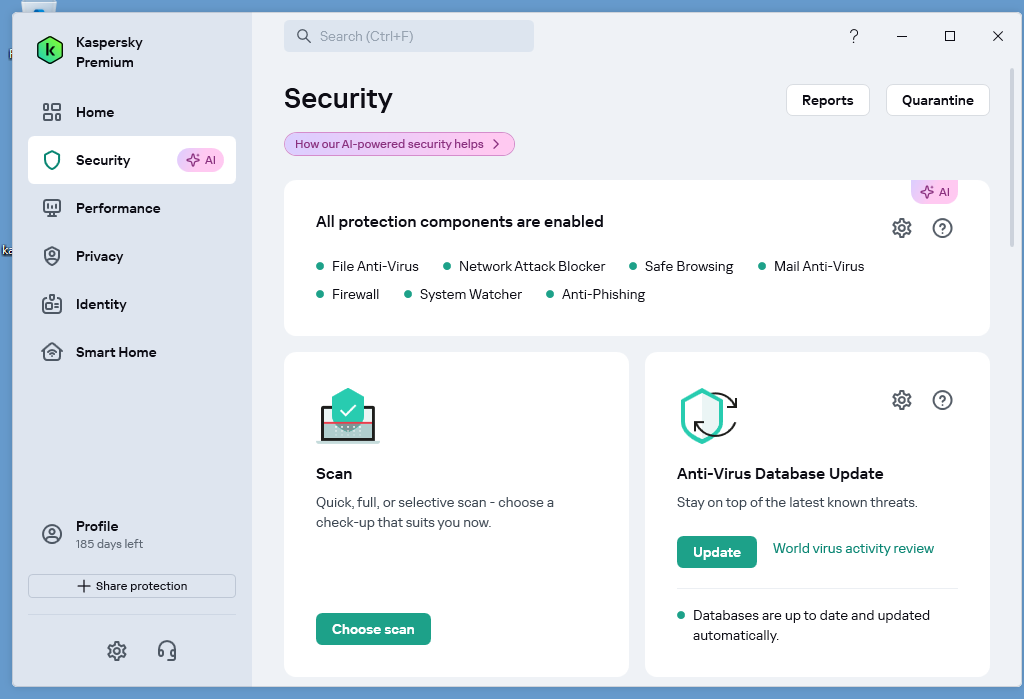Click Safe Browsing component

pos(681,267)
